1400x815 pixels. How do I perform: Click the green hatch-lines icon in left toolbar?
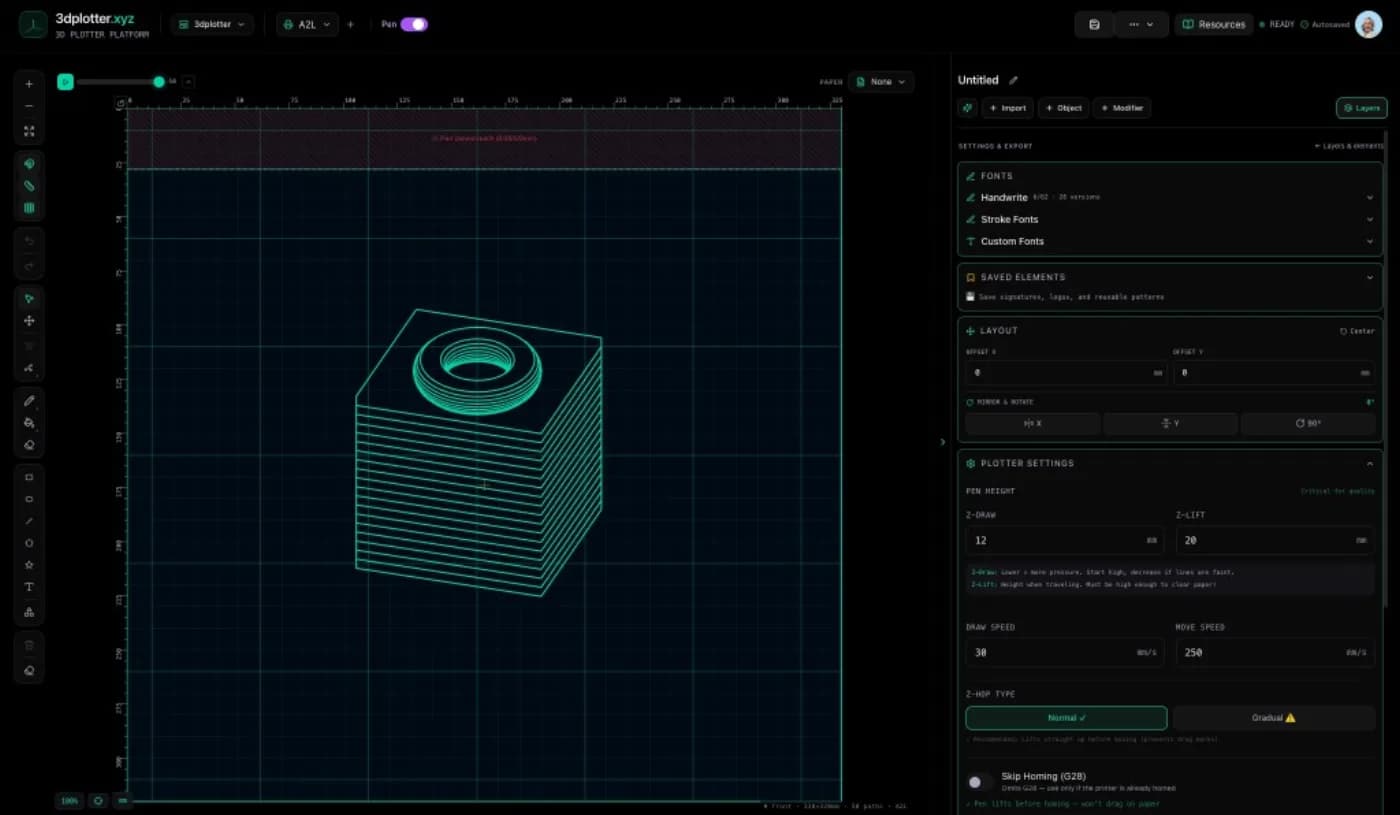click(29, 208)
